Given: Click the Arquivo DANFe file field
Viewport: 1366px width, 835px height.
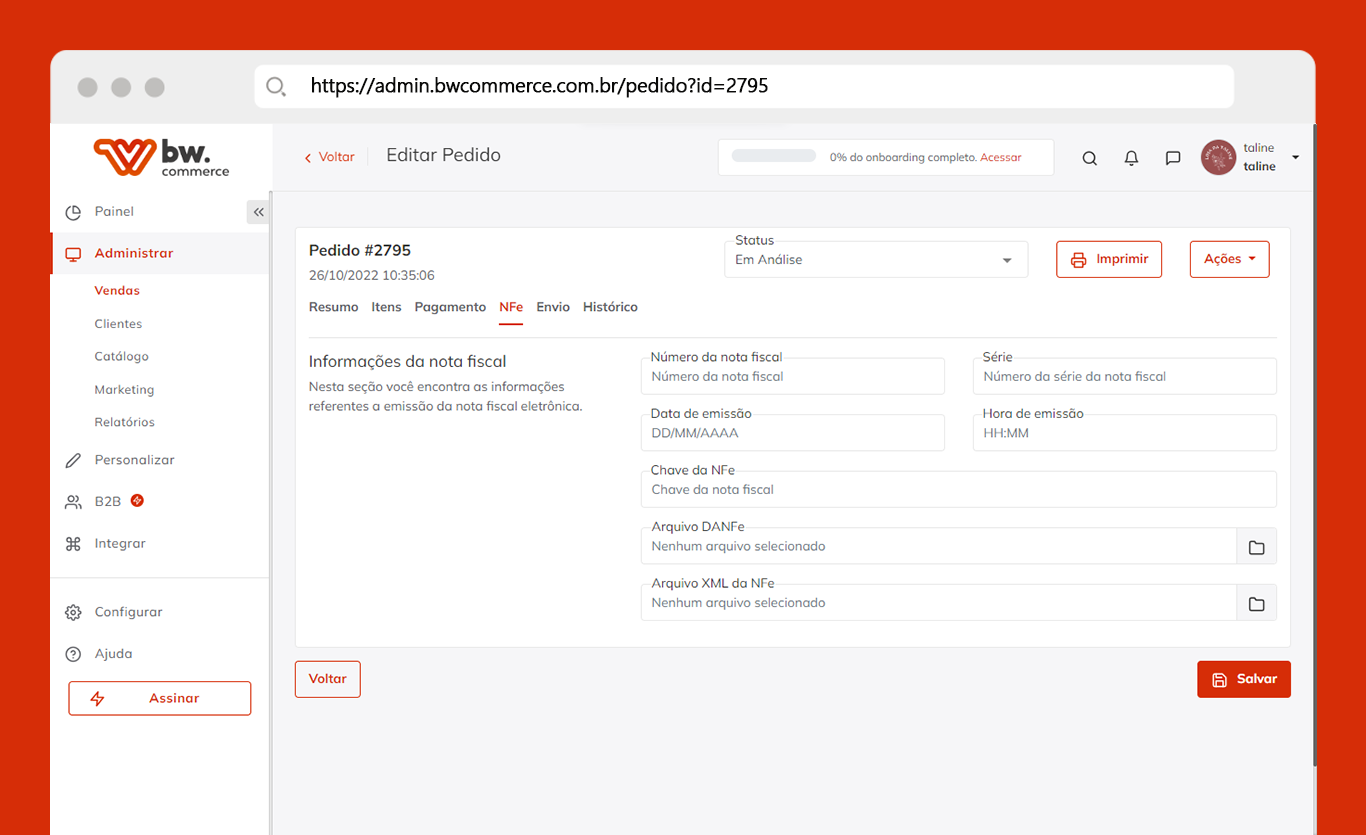Looking at the screenshot, I should click(x=939, y=547).
